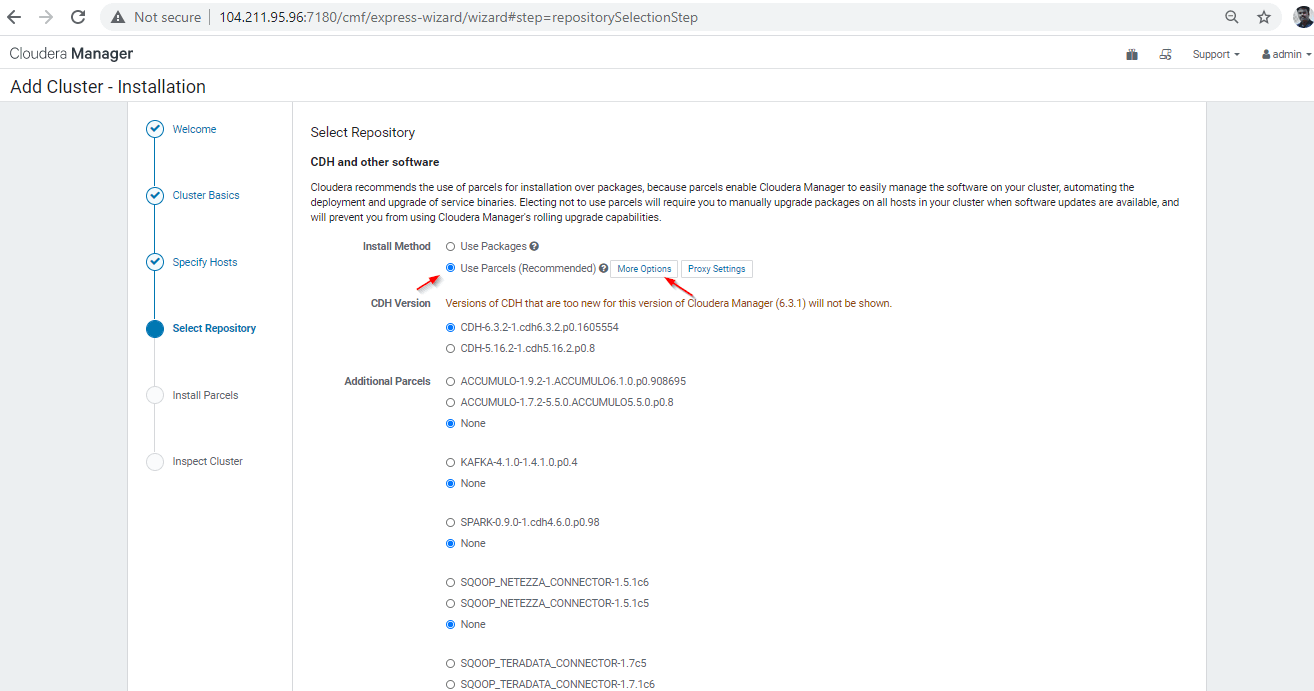The height and width of the screenshot is (691, 1314).
Task: Click the browser back arrow
Action: (14, 17)
